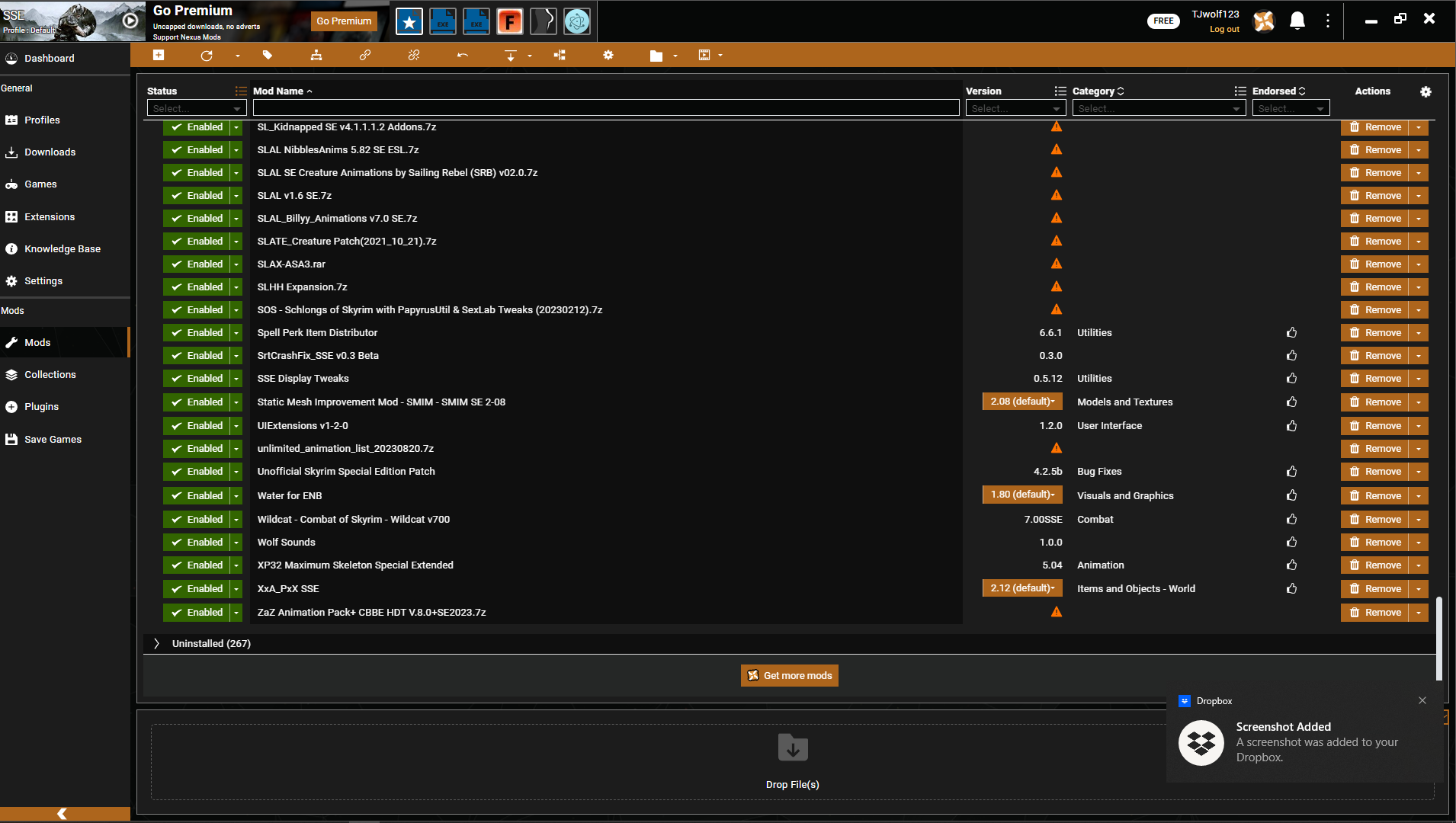Toggle Enabled status for UIExtensions v1-2-0
1456x823 pixels.
197,426
